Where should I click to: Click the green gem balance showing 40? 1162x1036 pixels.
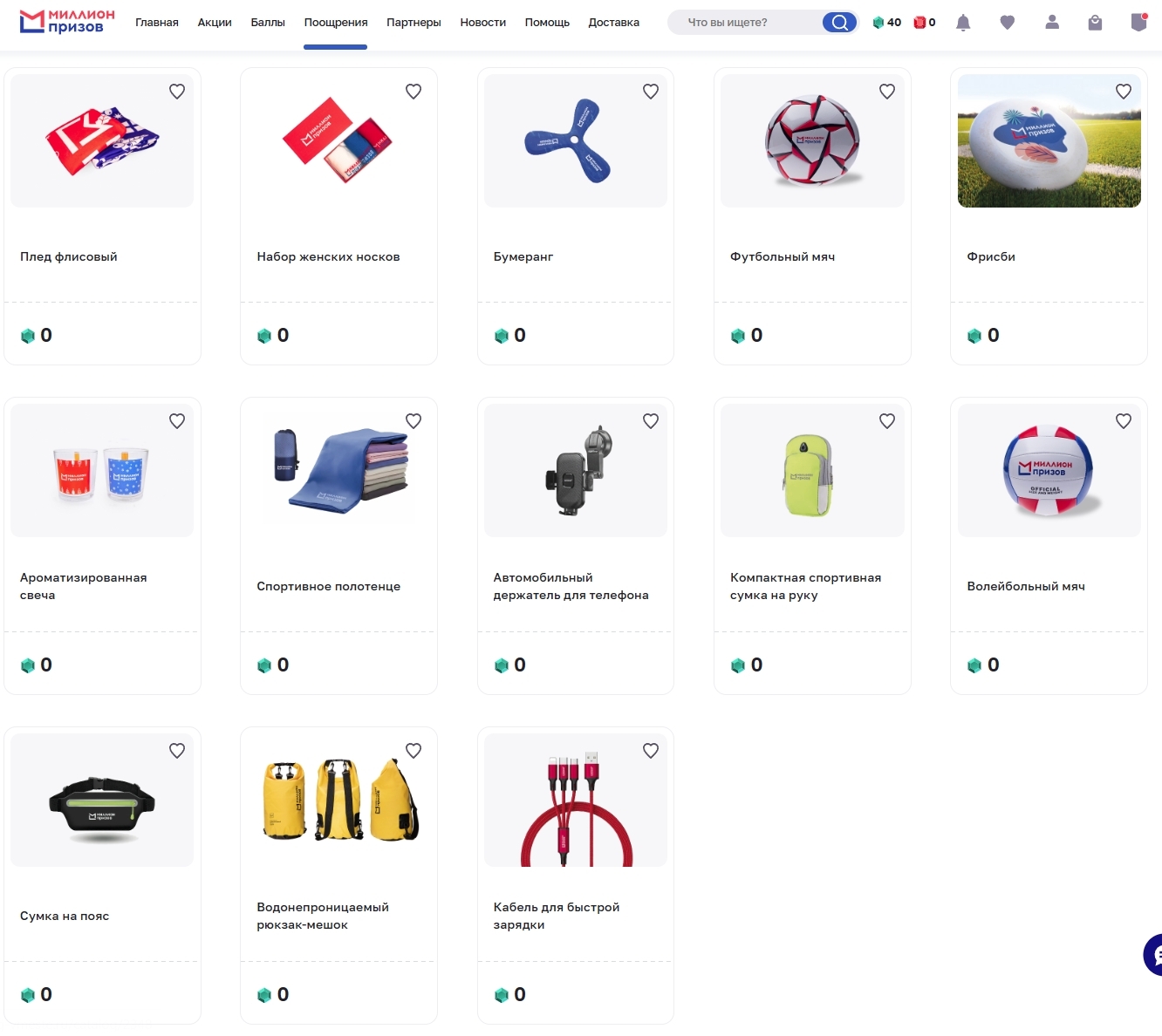pyautogui.click(x=887, y=23)
